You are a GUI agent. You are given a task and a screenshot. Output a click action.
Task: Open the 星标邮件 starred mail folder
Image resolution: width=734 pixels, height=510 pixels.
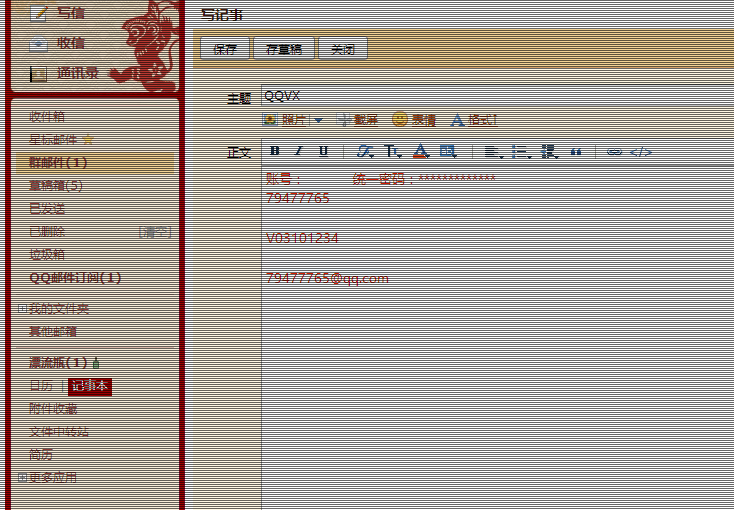tap(53, 140)
